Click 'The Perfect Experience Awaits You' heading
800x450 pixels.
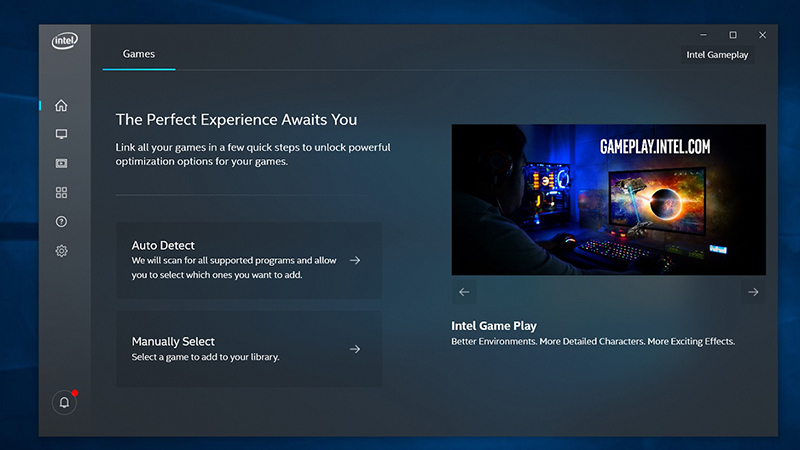[x=236, y=119]
